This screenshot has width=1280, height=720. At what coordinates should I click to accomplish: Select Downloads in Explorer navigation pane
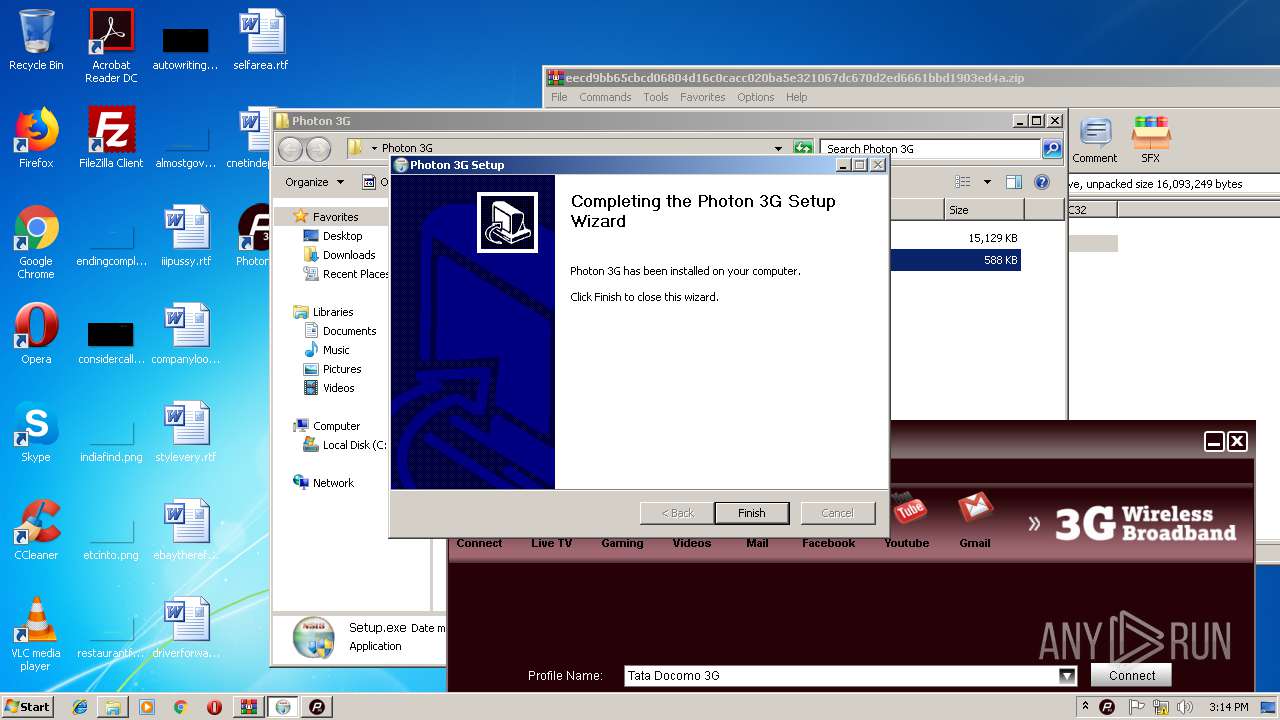click(349, 255)
